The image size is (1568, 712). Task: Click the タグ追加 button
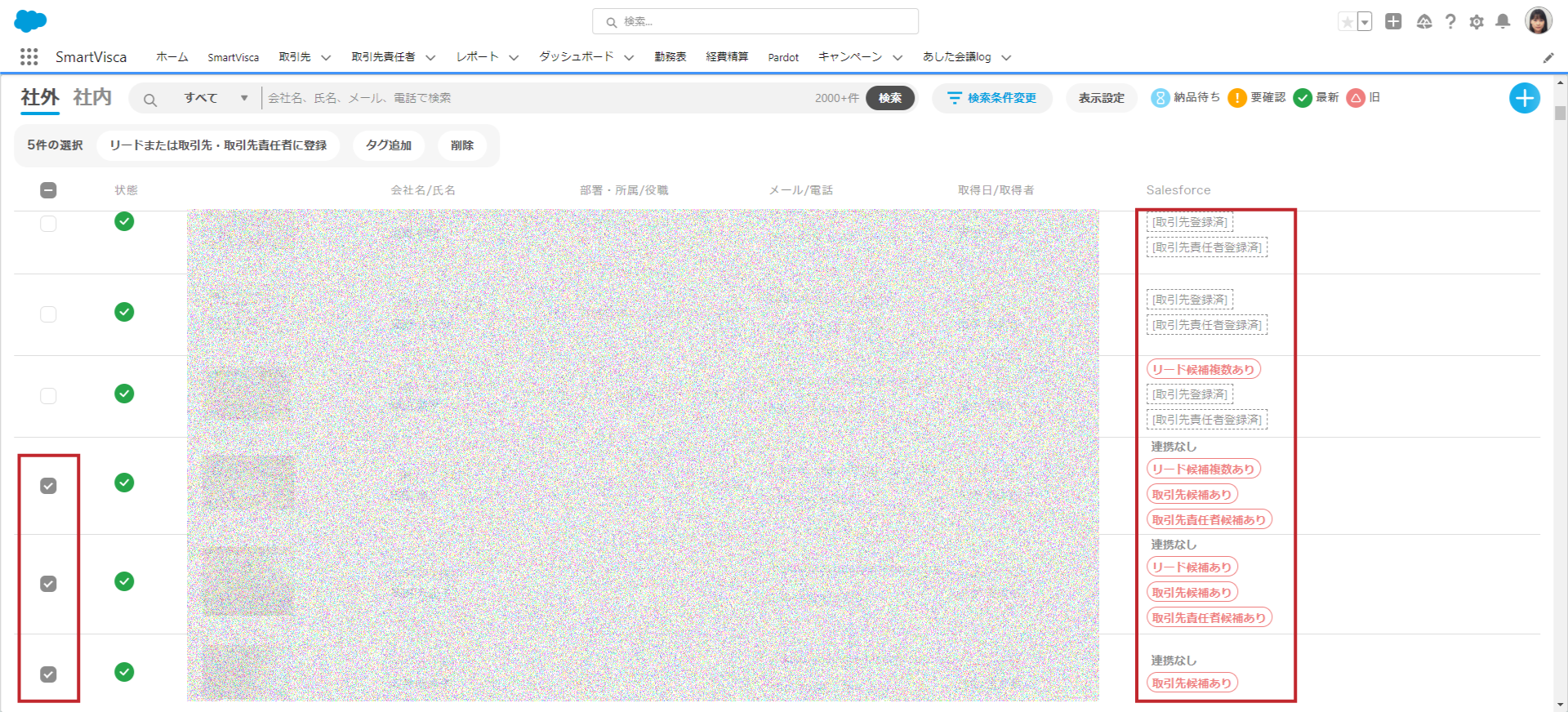[x=389, y=145]
